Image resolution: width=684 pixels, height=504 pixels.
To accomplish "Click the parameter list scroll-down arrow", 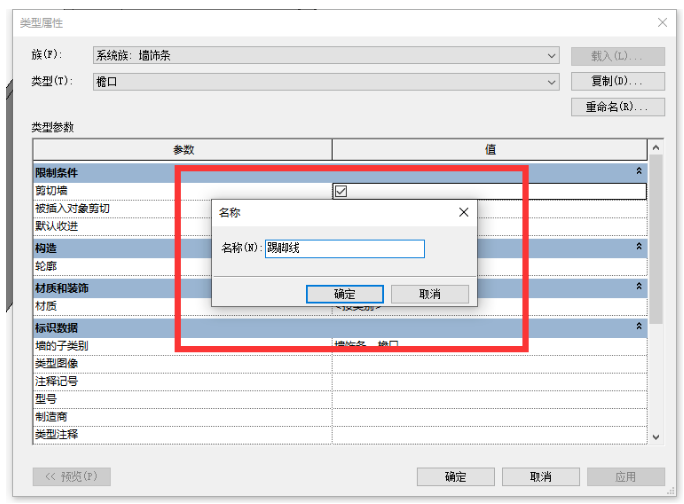I will click(656, 437).
